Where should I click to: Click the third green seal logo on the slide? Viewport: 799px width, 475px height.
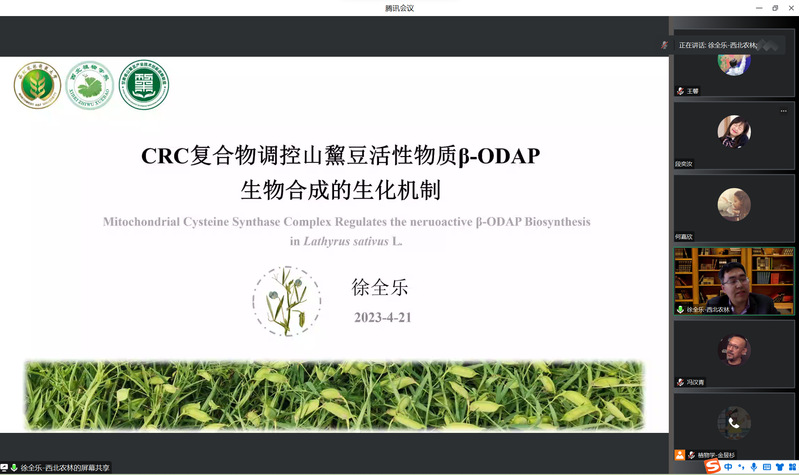click(x=144, y=88)
